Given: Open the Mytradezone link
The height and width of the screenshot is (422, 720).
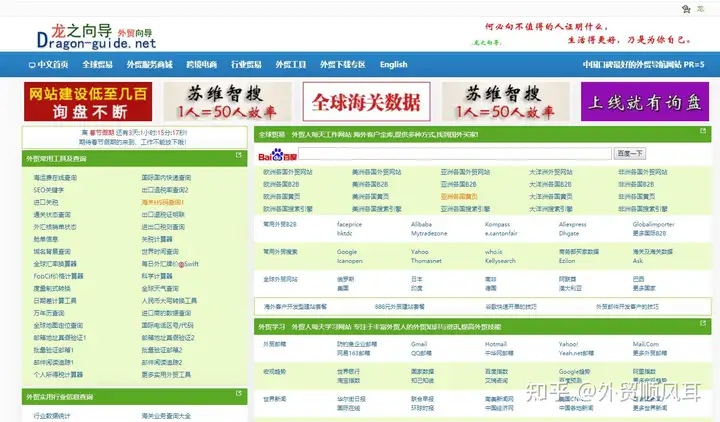Looking at the screenshot, I should click(429, 233).
